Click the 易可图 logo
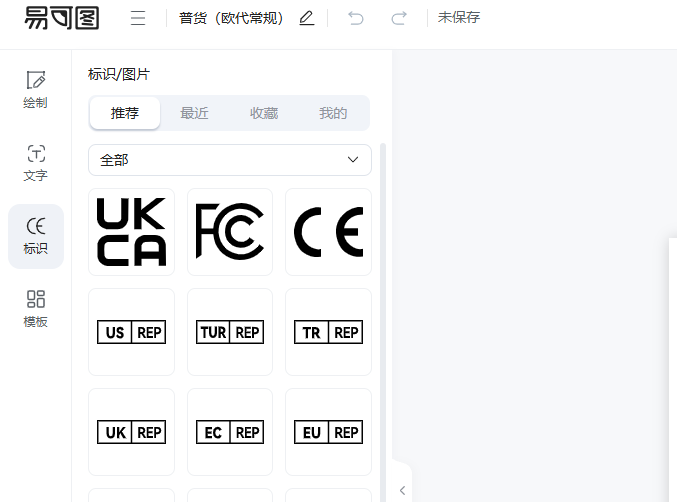This screenshot has height=502, width=677. 62,18
